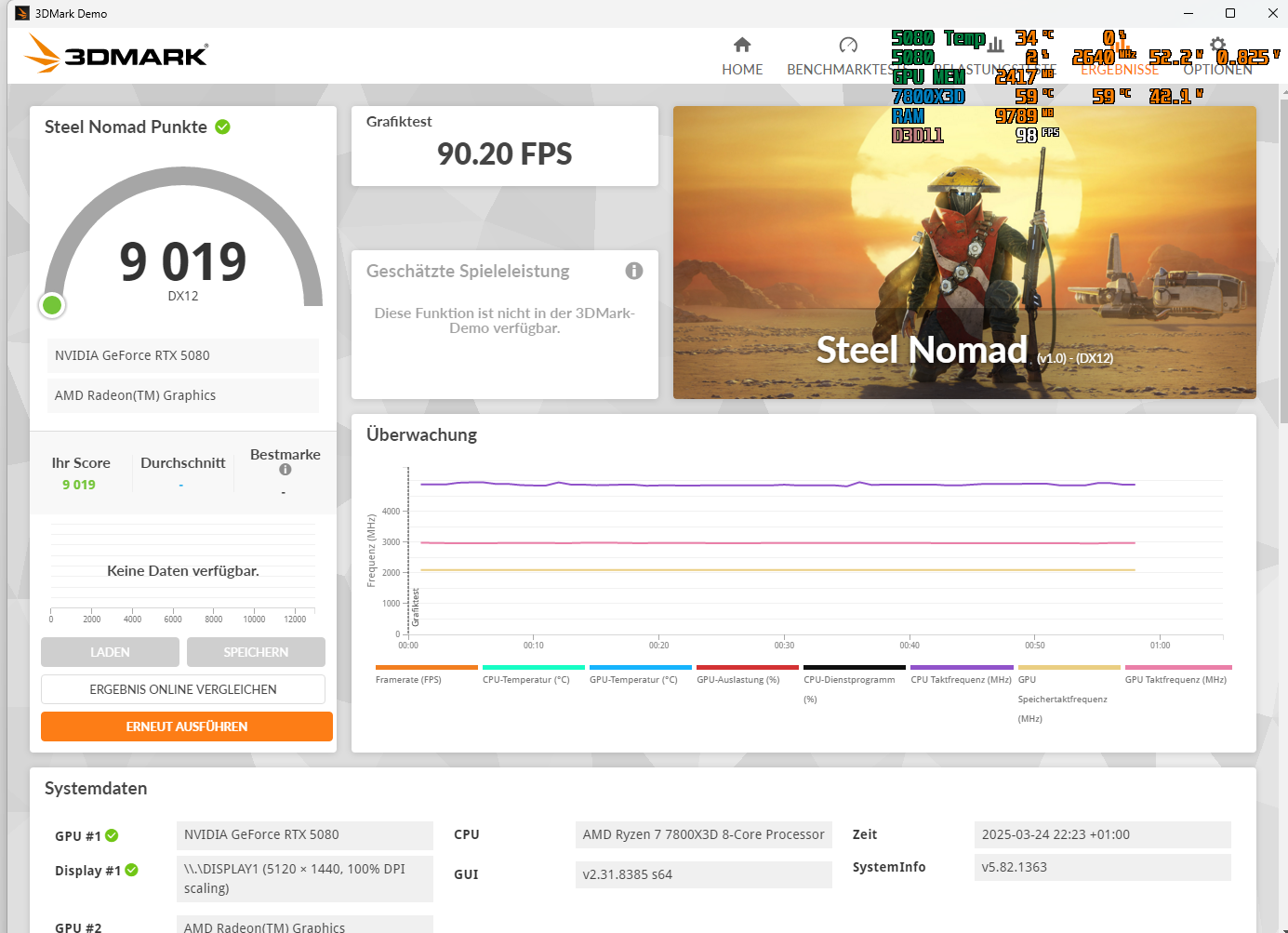
Task: Click the Ihr Score 9 019 value
Action: pos(79,485)
